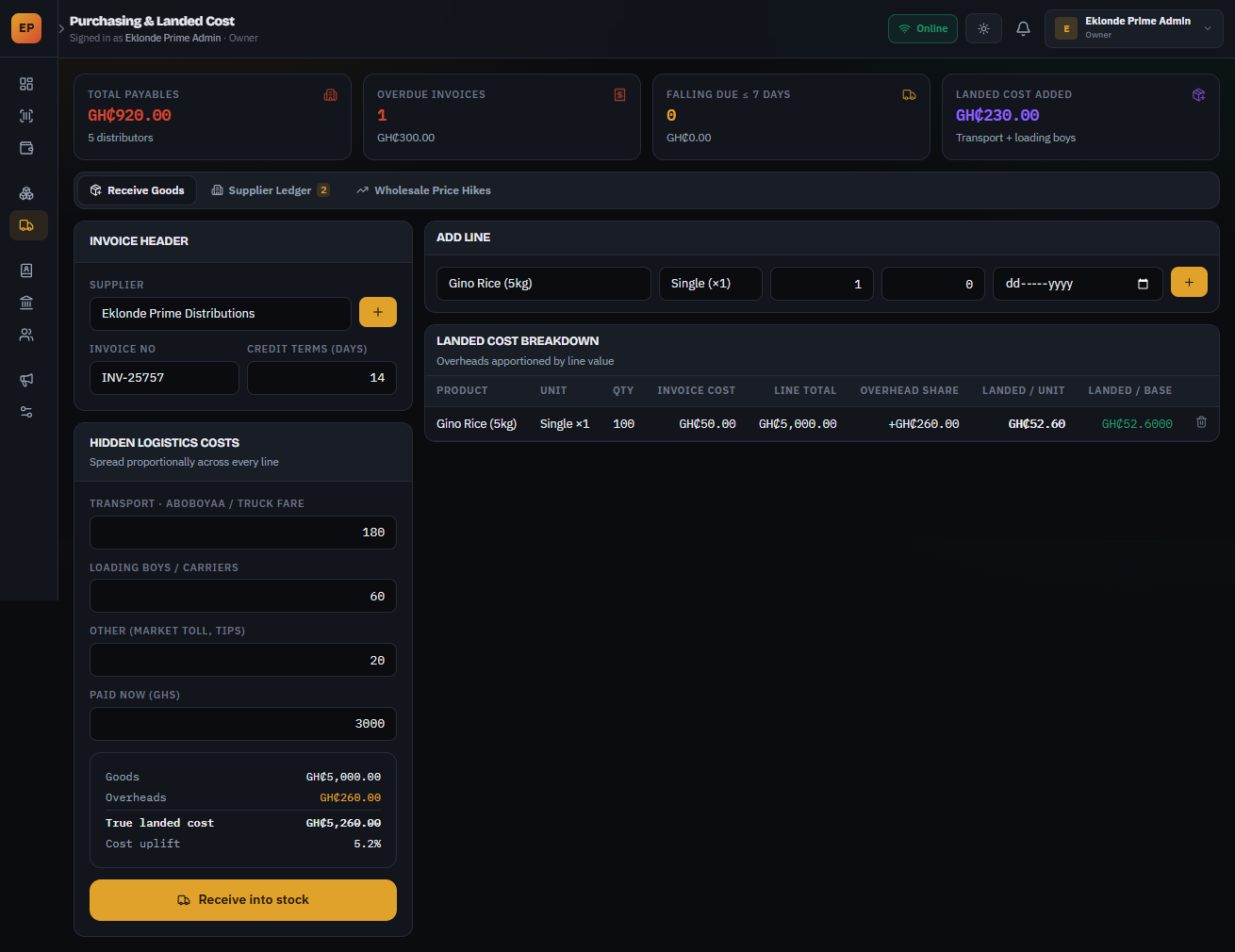Click the Overdue Invoices card icon
The image size is (1235, 952).
619,94
